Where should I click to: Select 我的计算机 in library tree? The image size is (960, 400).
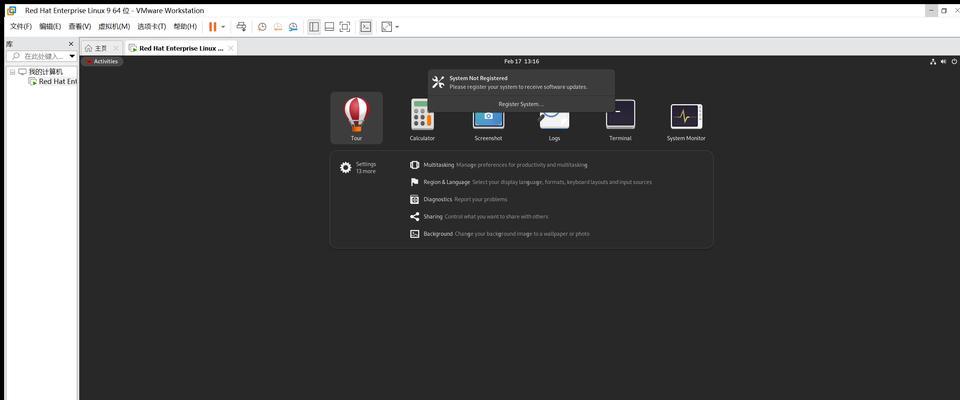pos(45,72)
